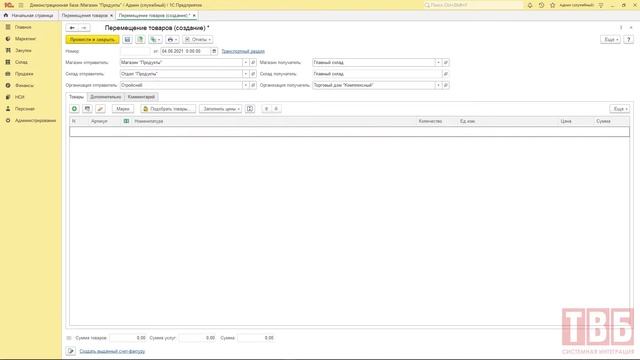The width and height of the screenshot is (640, 360).
Task: Click Провести и закрыть button
Action: pyautogui.click(x=92, y=40)
